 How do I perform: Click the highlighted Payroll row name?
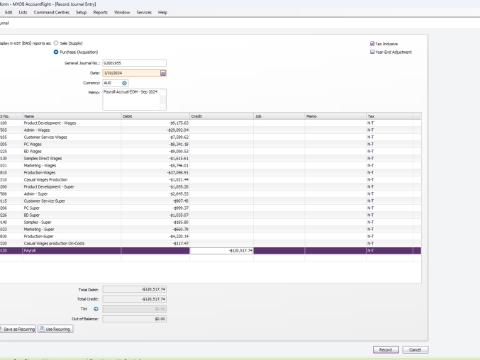point(29,250)
